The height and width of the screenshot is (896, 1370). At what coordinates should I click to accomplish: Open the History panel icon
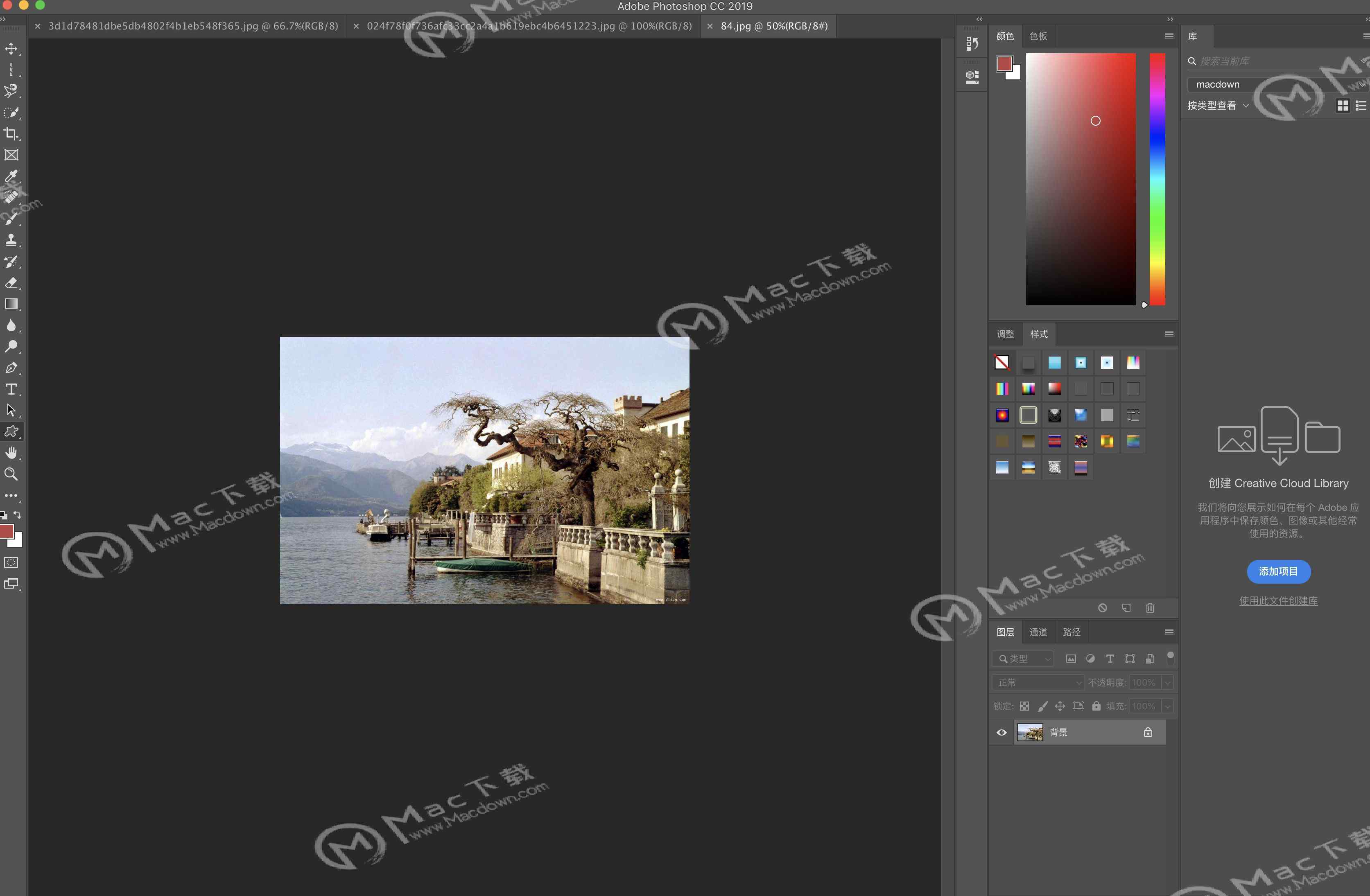pos(972,44)
